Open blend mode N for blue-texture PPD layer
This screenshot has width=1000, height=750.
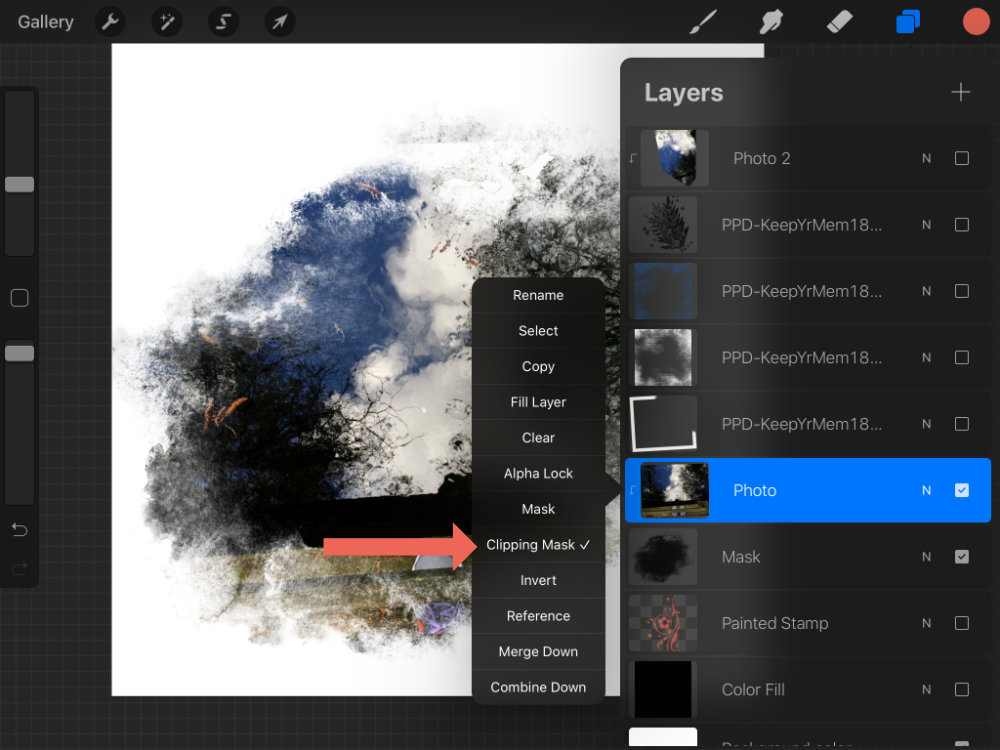coord(927,291)
